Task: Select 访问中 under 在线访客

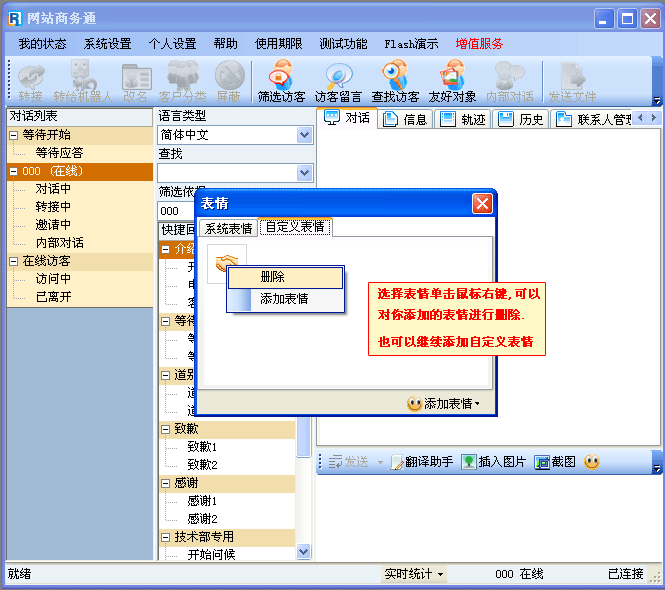Action: click(x=53, y=279)
